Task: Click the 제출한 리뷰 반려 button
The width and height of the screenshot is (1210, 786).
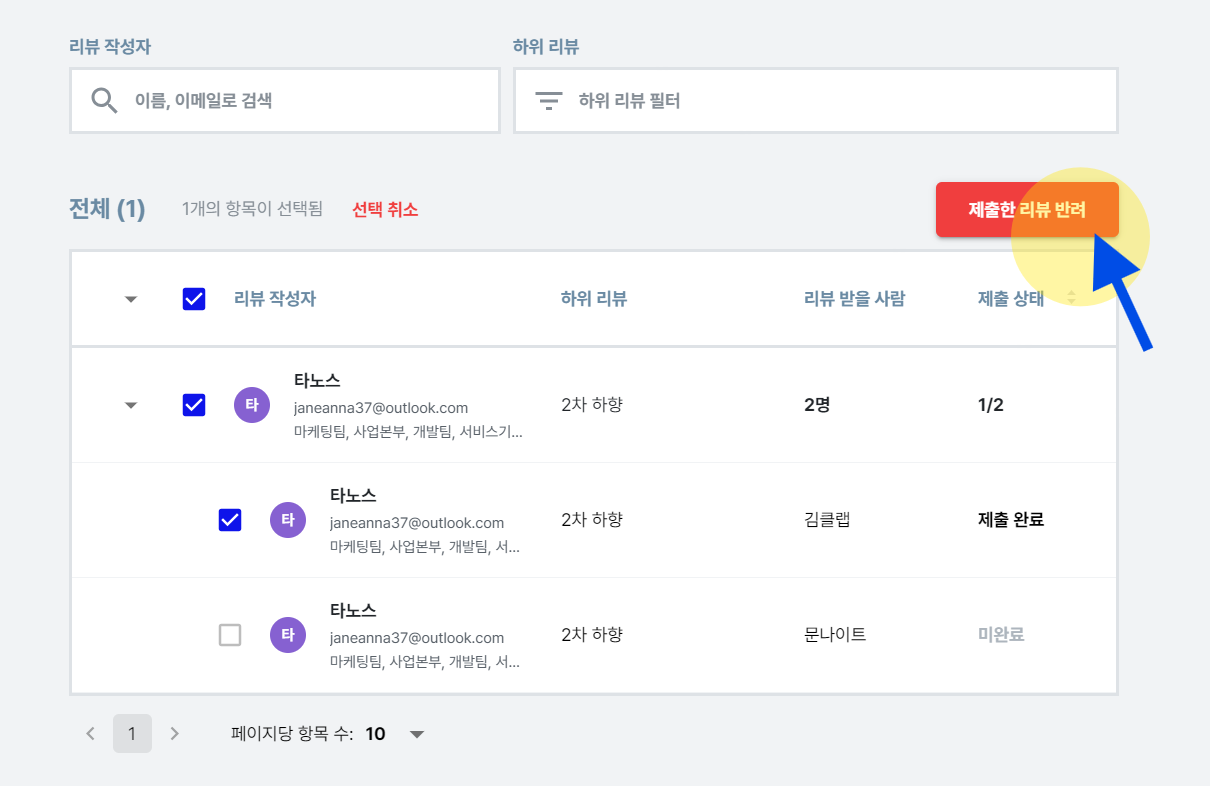Action: pos(1027,209)
